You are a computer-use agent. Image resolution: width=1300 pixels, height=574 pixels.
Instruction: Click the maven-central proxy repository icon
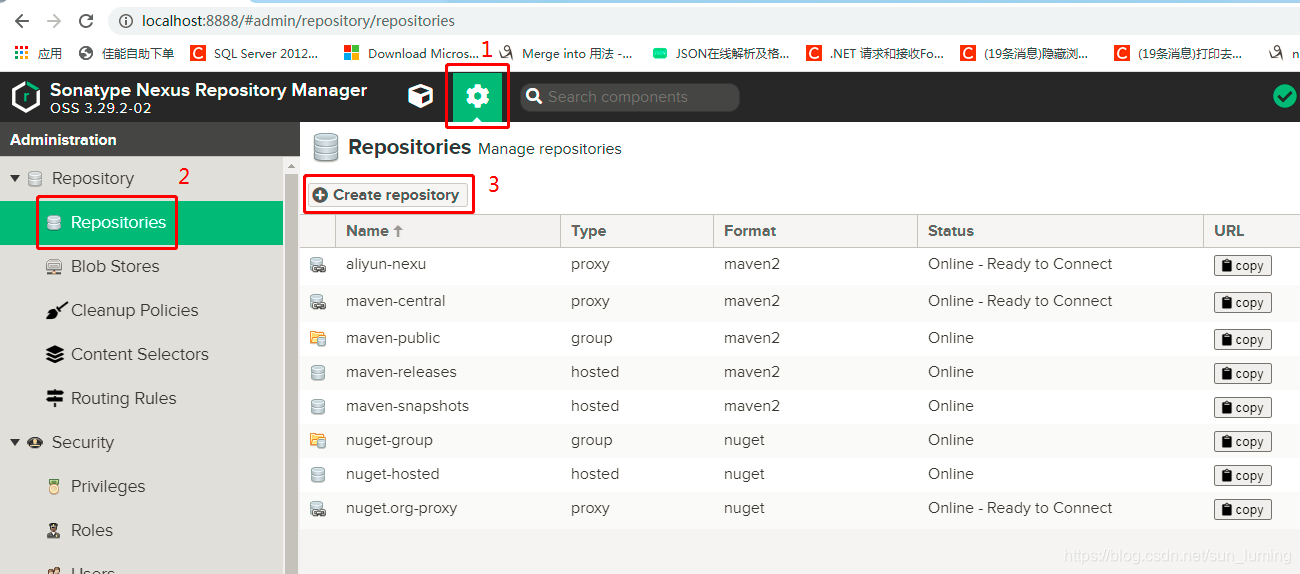318,302
